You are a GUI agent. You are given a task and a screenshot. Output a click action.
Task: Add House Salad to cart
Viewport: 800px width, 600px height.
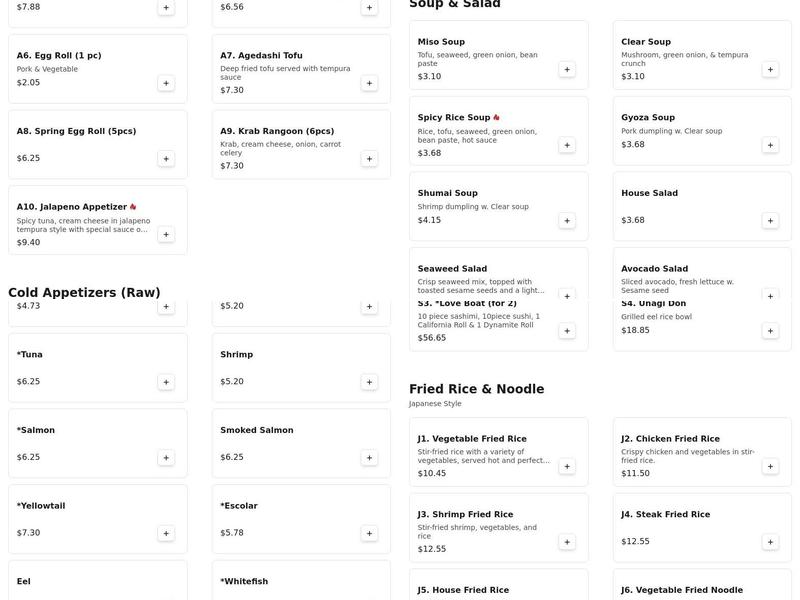tap(770, 220)
